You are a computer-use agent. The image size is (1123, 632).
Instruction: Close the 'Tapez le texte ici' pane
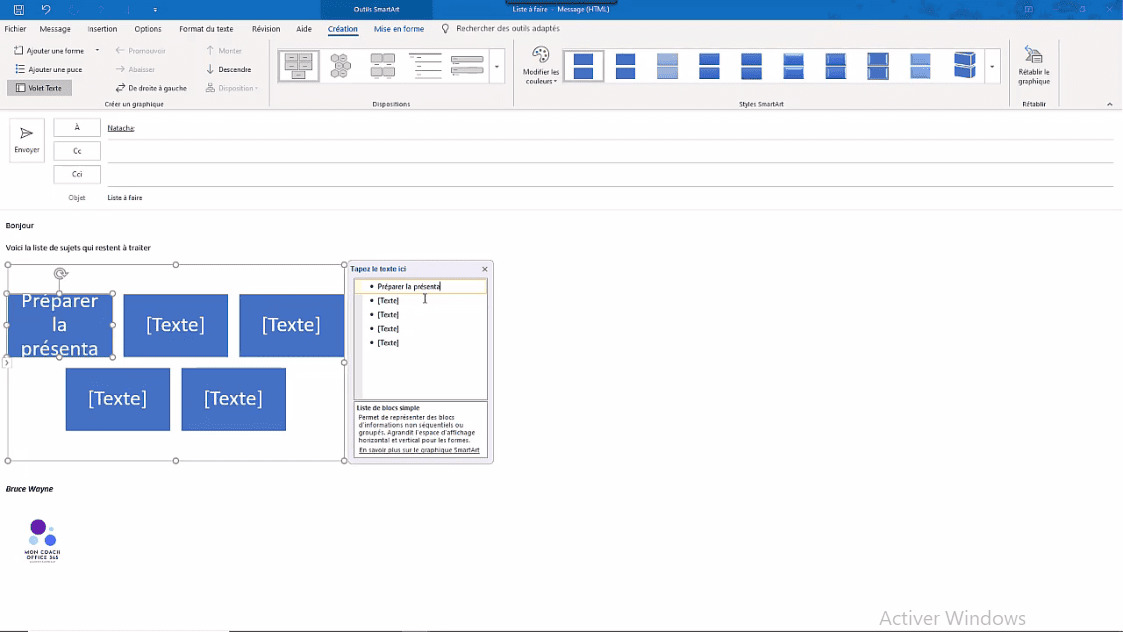tap(485, 269)
